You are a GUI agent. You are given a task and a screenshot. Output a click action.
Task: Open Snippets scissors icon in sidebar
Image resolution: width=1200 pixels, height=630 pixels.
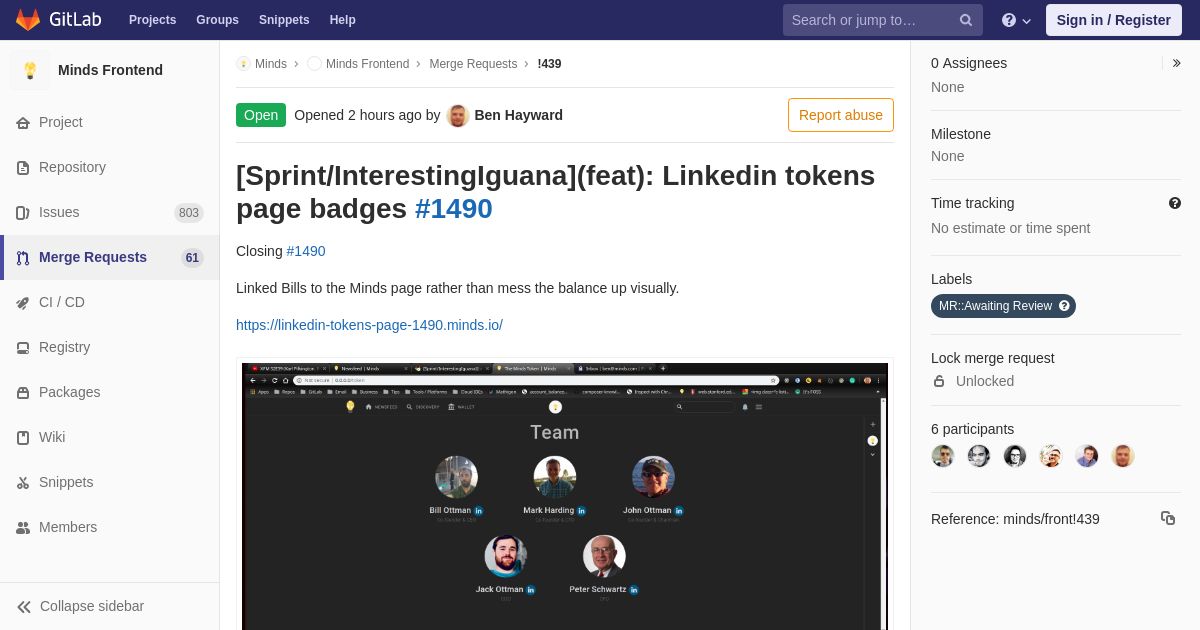(23, 482)
